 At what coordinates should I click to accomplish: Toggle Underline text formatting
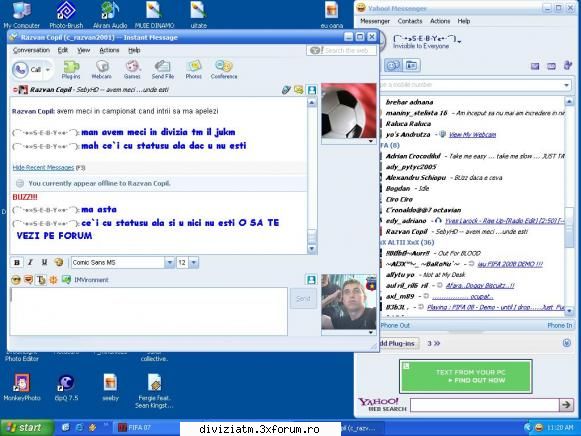44,262
